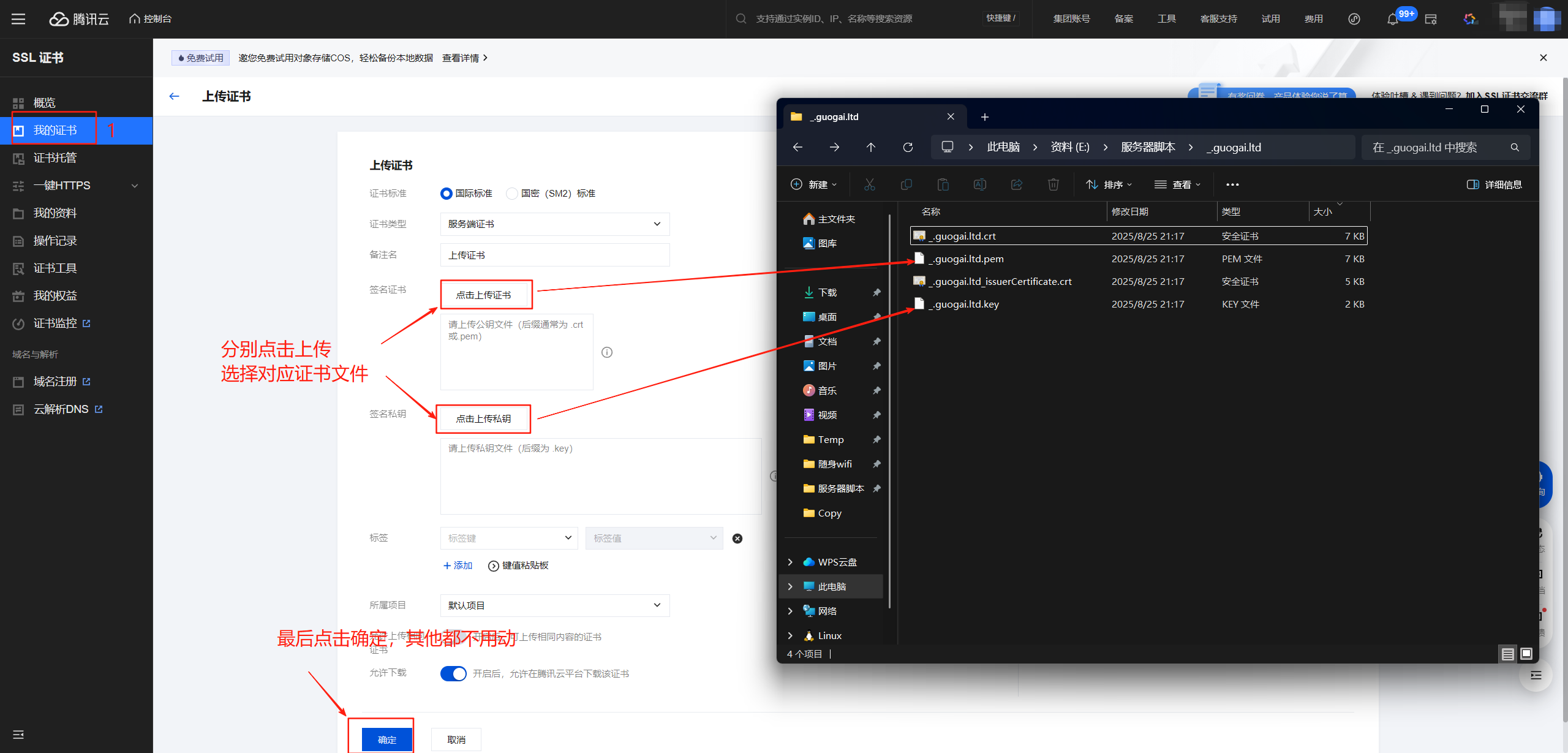Click the cut scissors icon in Explorer

click(x=869, y=184)
